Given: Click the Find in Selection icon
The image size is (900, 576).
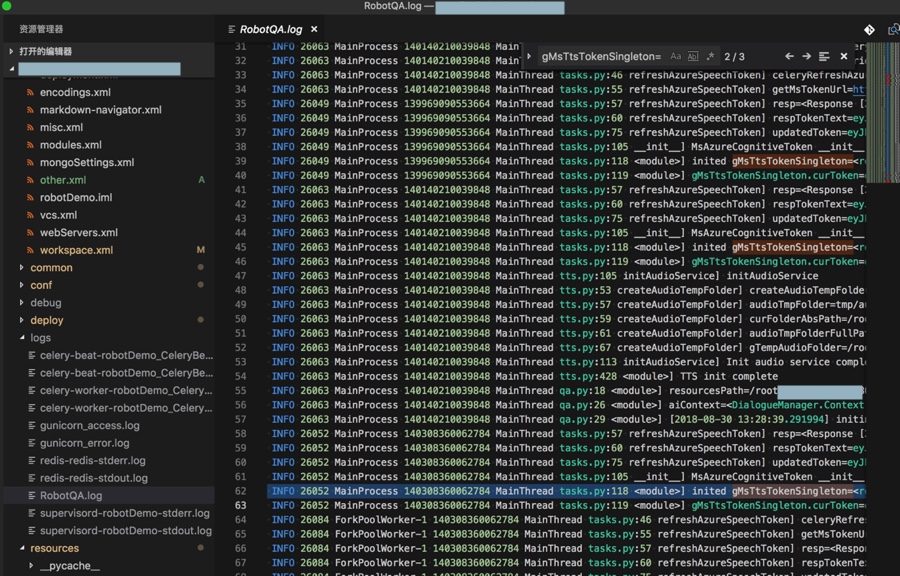Looking at the screenshot, I should tap(824, 57).
